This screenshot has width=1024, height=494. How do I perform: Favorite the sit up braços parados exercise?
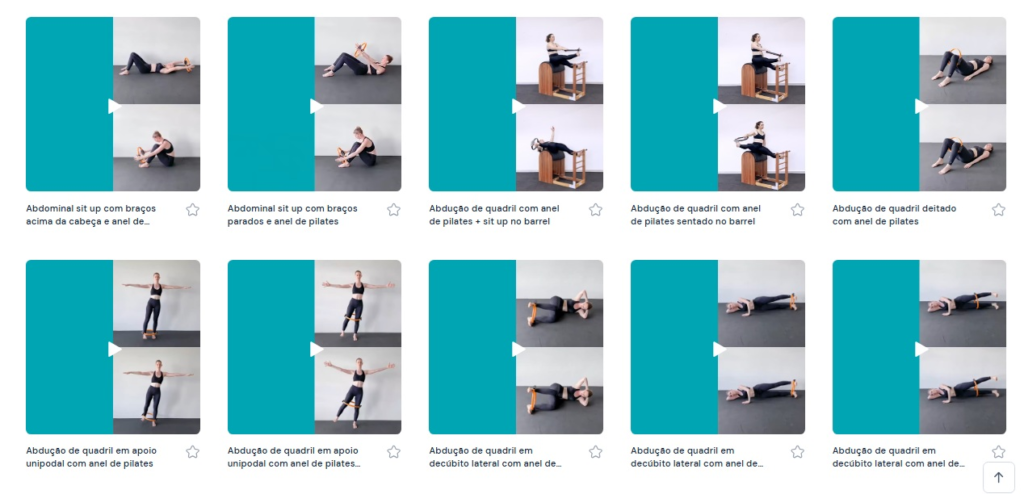[x=393, y=210]
